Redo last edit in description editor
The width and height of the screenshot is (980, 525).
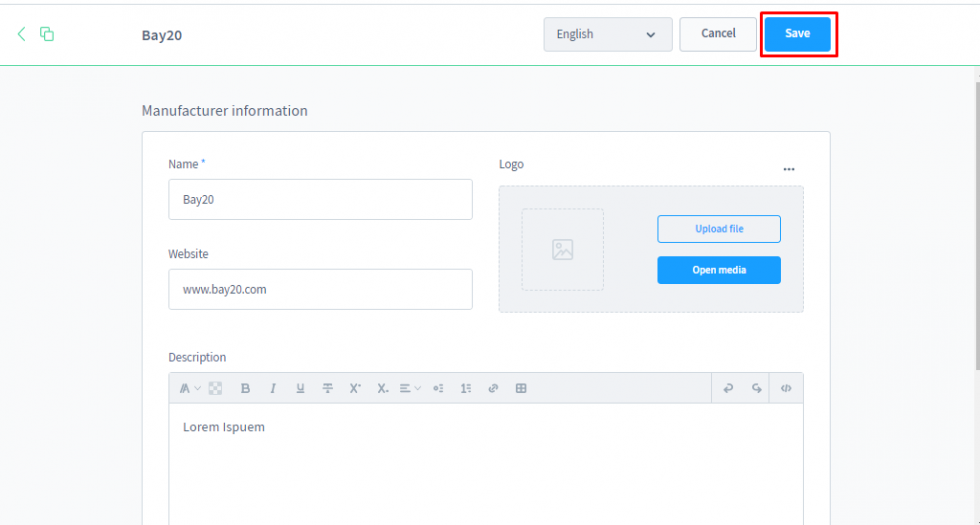[757, 388]
